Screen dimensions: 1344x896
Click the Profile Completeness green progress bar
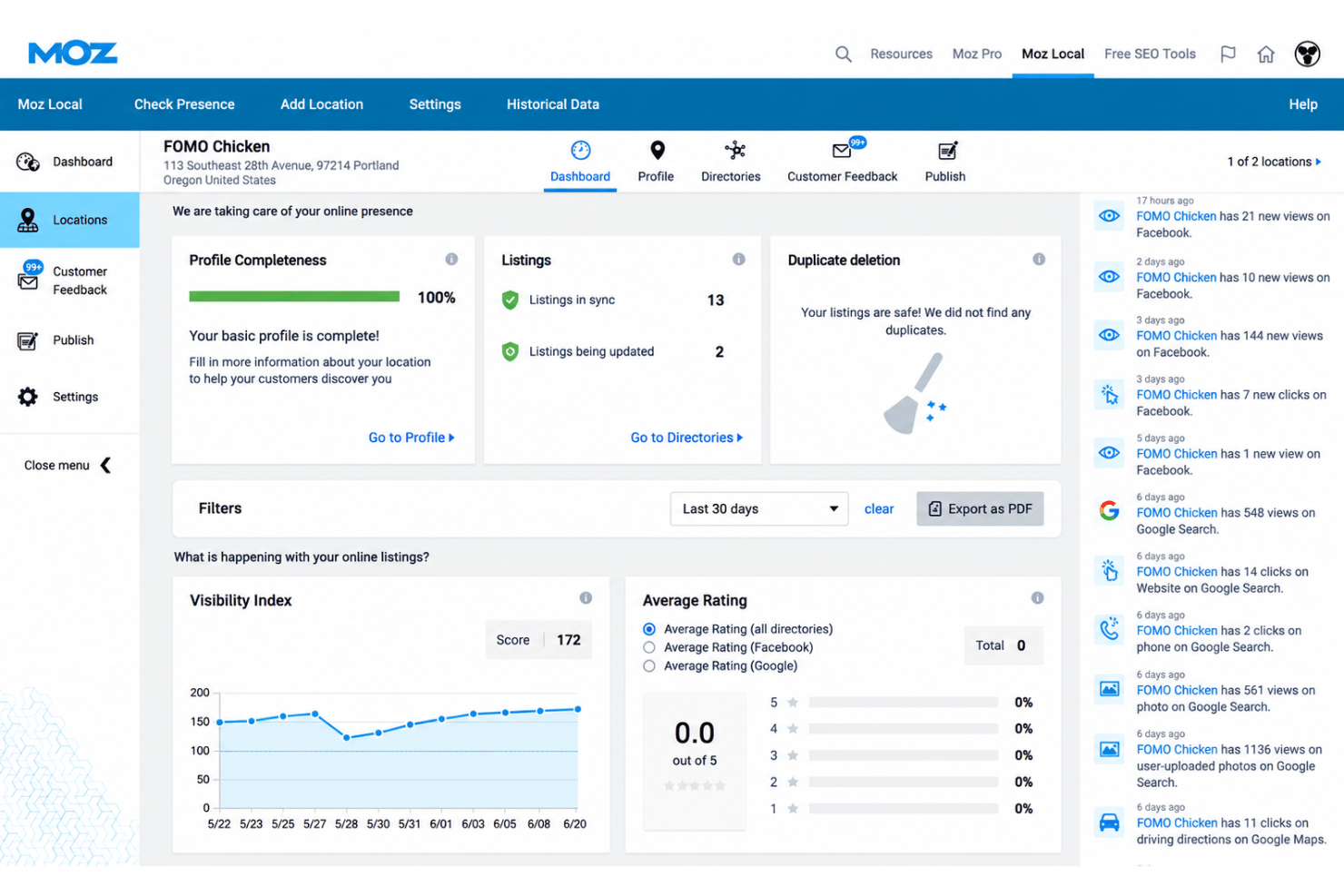pos(294,297)
